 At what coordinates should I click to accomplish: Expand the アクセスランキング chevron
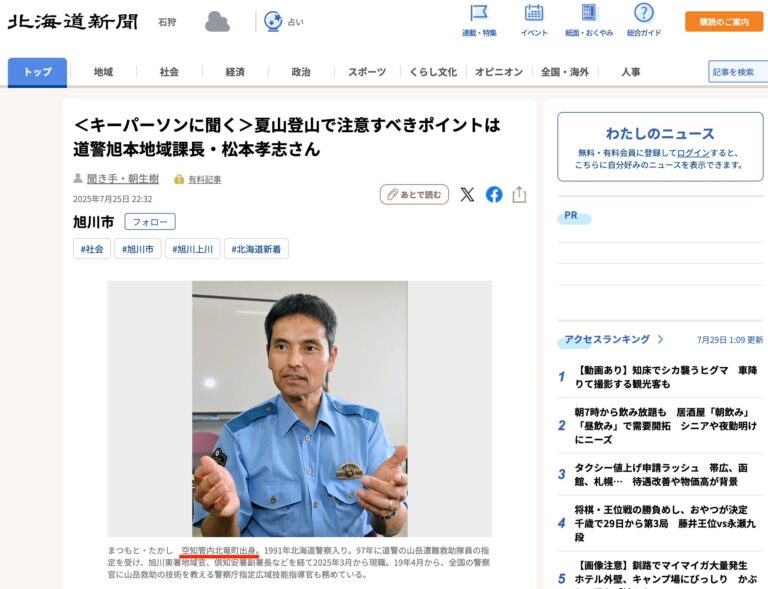[660, 339]
